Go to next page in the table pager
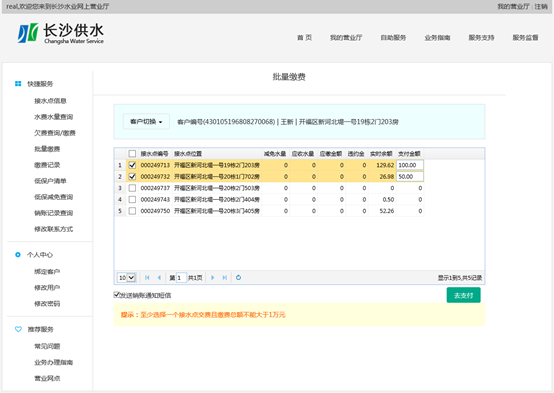Screen dimensions: 554x393 click(x=213, y=277)
